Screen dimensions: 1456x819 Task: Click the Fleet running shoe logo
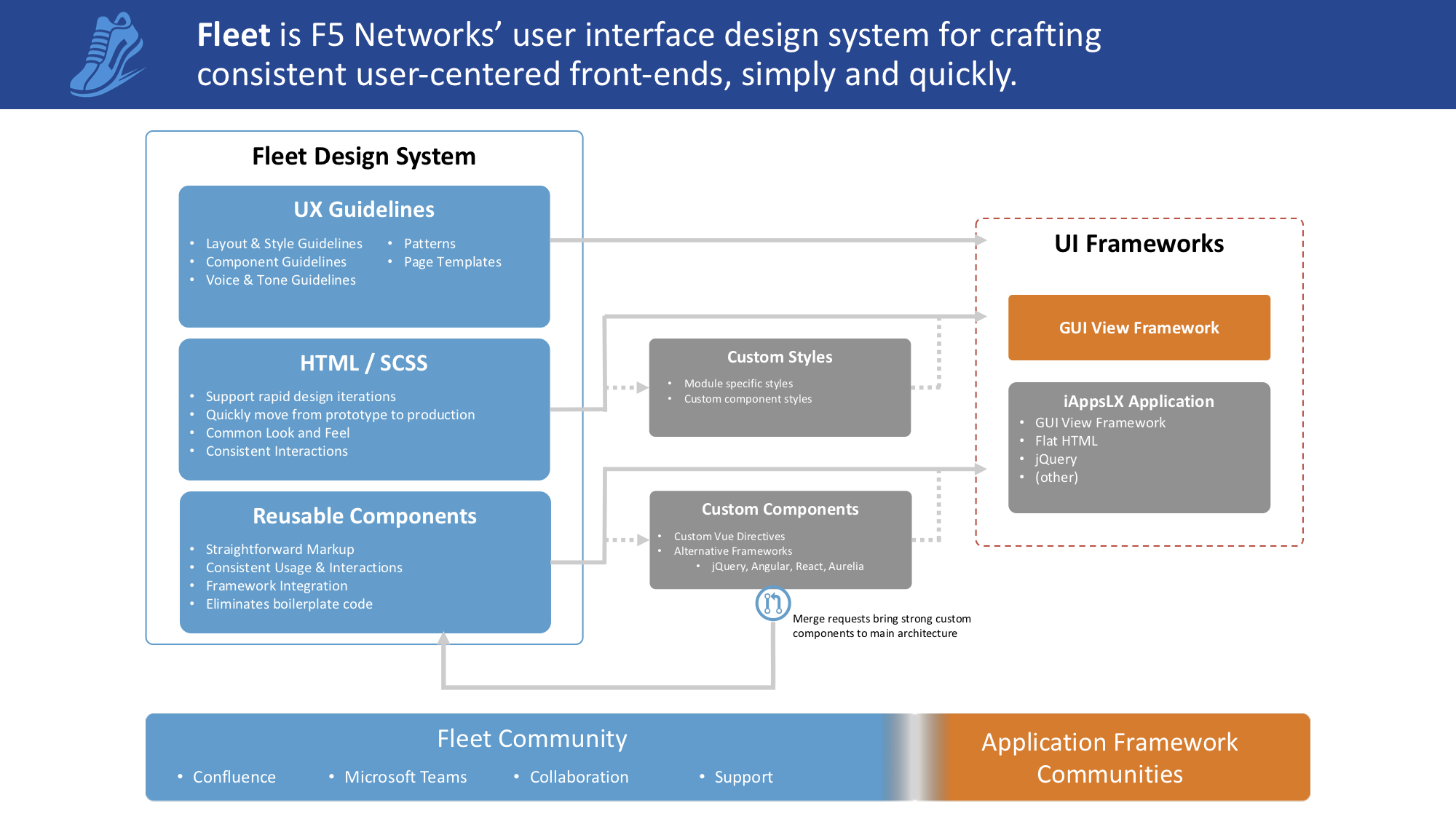[108, 55]
